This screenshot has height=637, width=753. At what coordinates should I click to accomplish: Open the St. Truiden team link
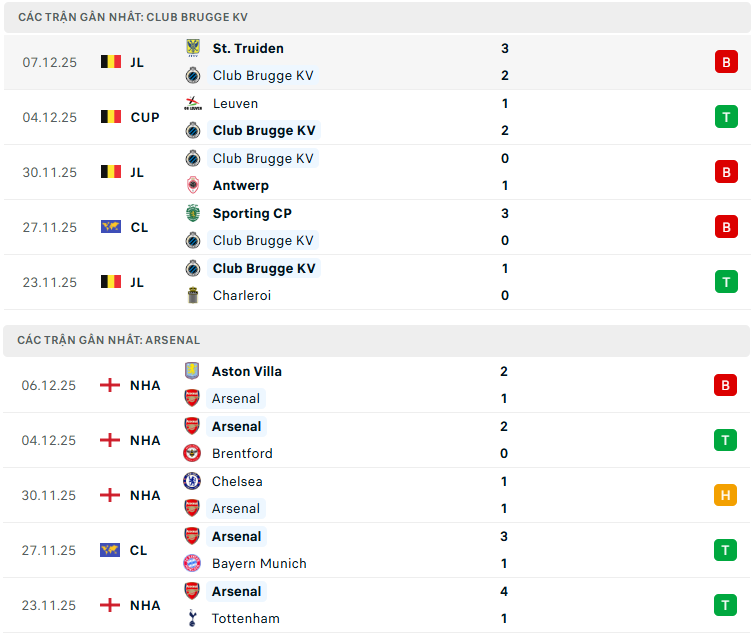pos(248,48)
